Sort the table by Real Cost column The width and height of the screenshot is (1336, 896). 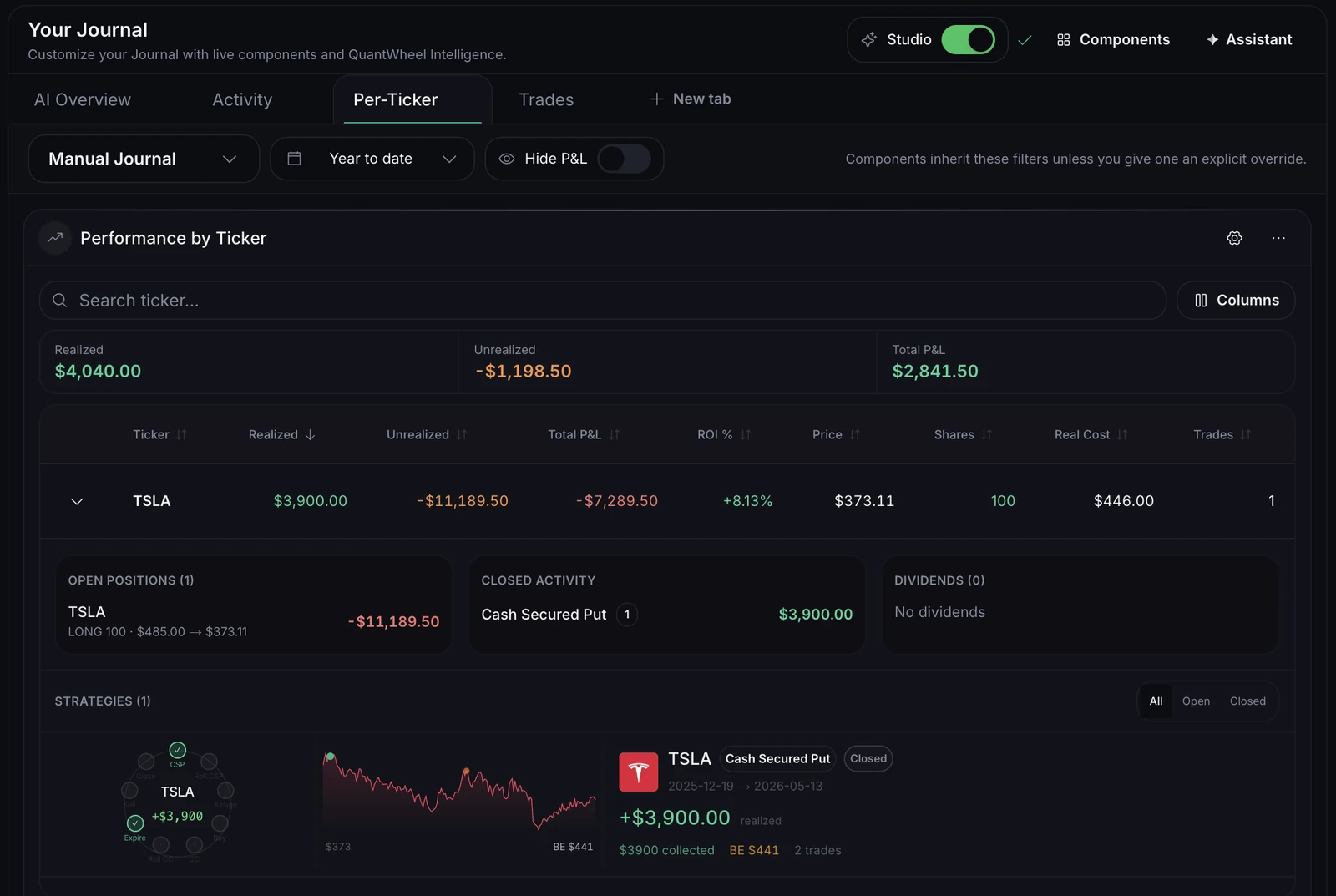[x=1091, y=435]
